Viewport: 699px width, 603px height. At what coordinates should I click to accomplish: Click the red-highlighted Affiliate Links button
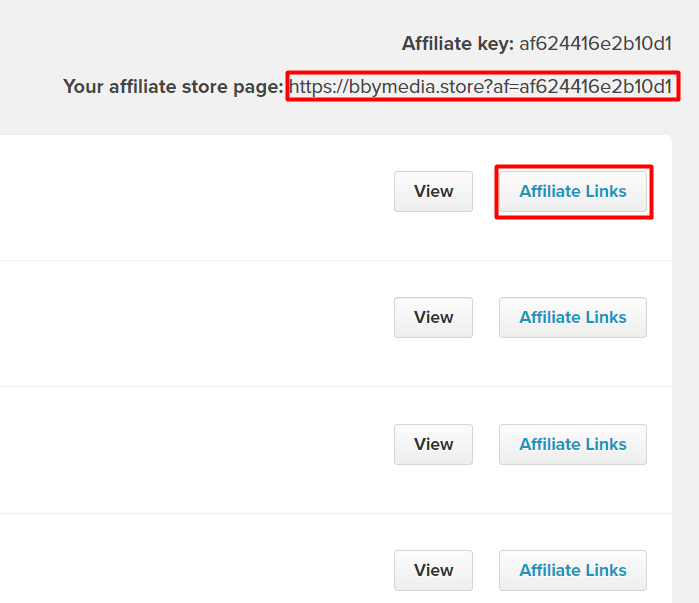[x=573, y=191]
